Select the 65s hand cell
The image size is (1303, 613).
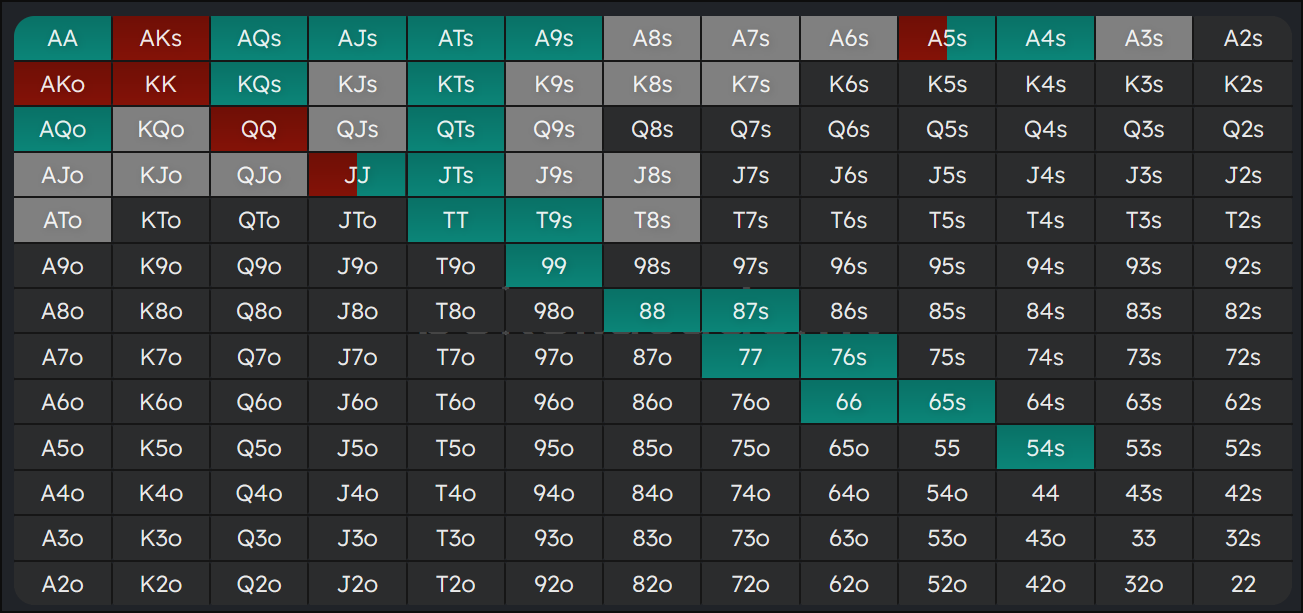[x=946, y=402]
